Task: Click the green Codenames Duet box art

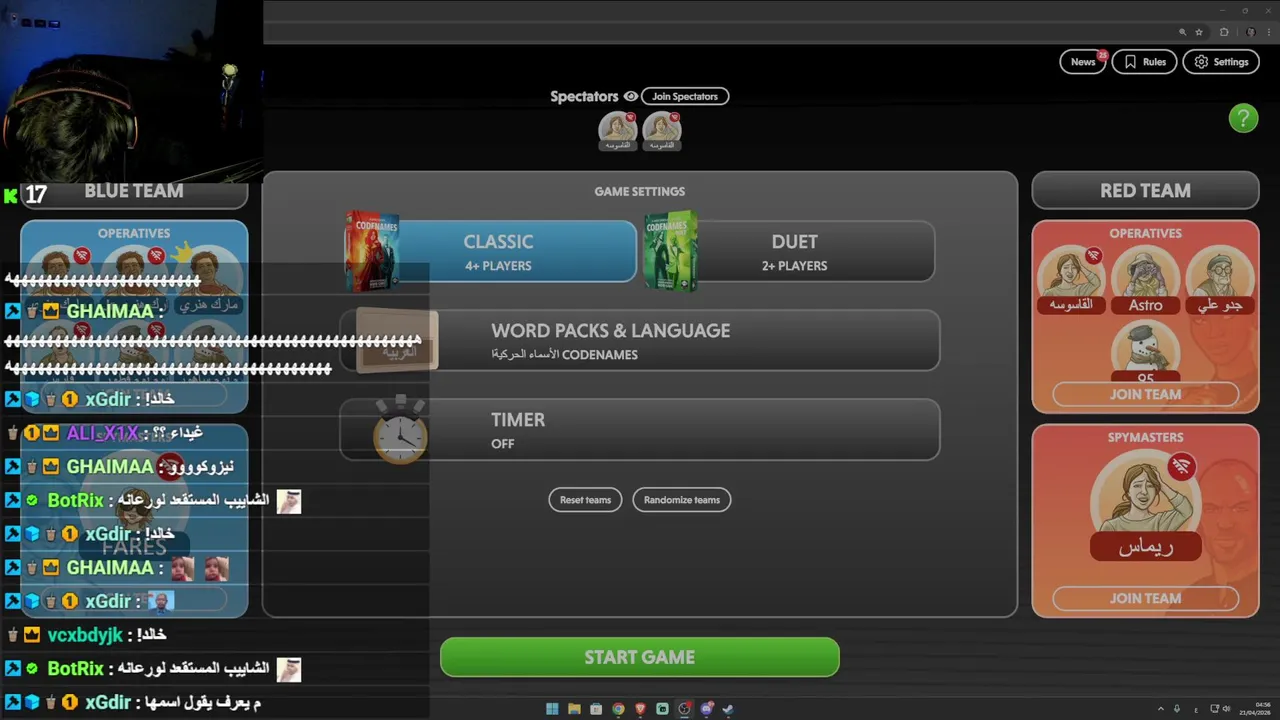Action: click(x=670, y=251)
